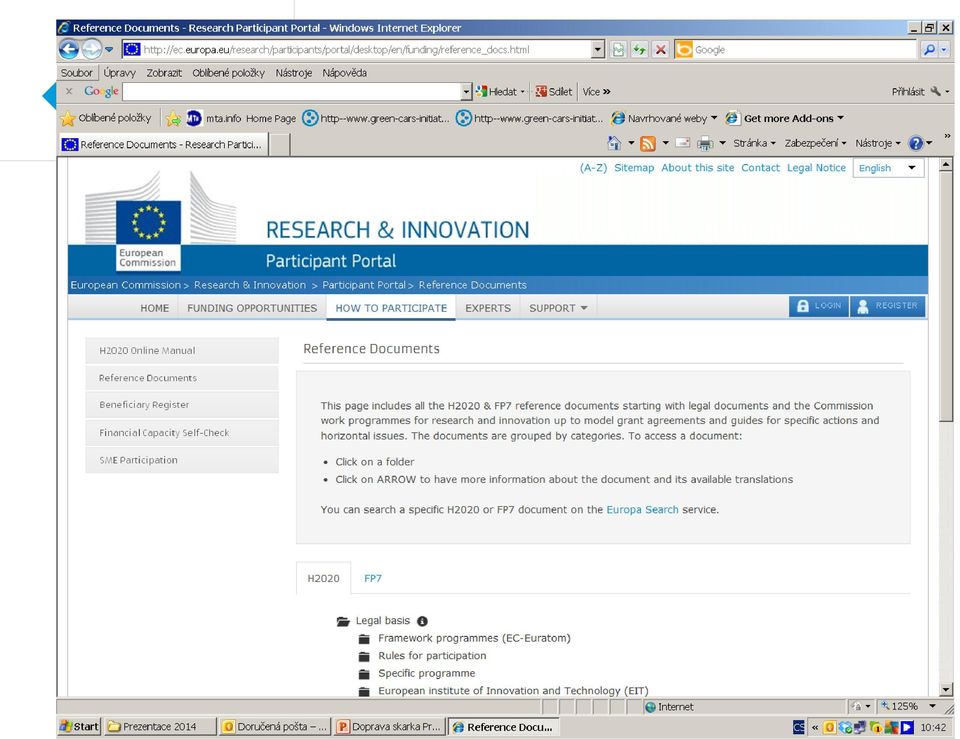Screen dimensions: 960x739
Task: Click the Google search box in browser
Action: point(805,50)
